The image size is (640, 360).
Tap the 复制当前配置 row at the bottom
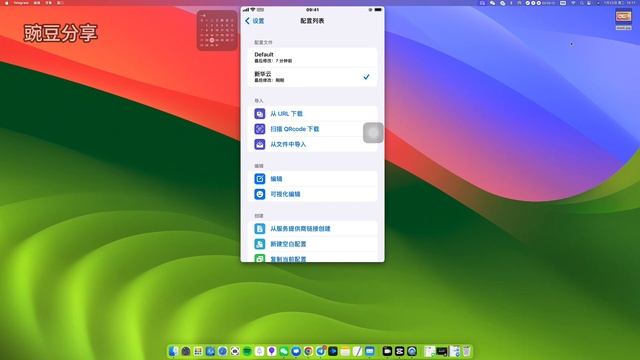tap(312, 258)
